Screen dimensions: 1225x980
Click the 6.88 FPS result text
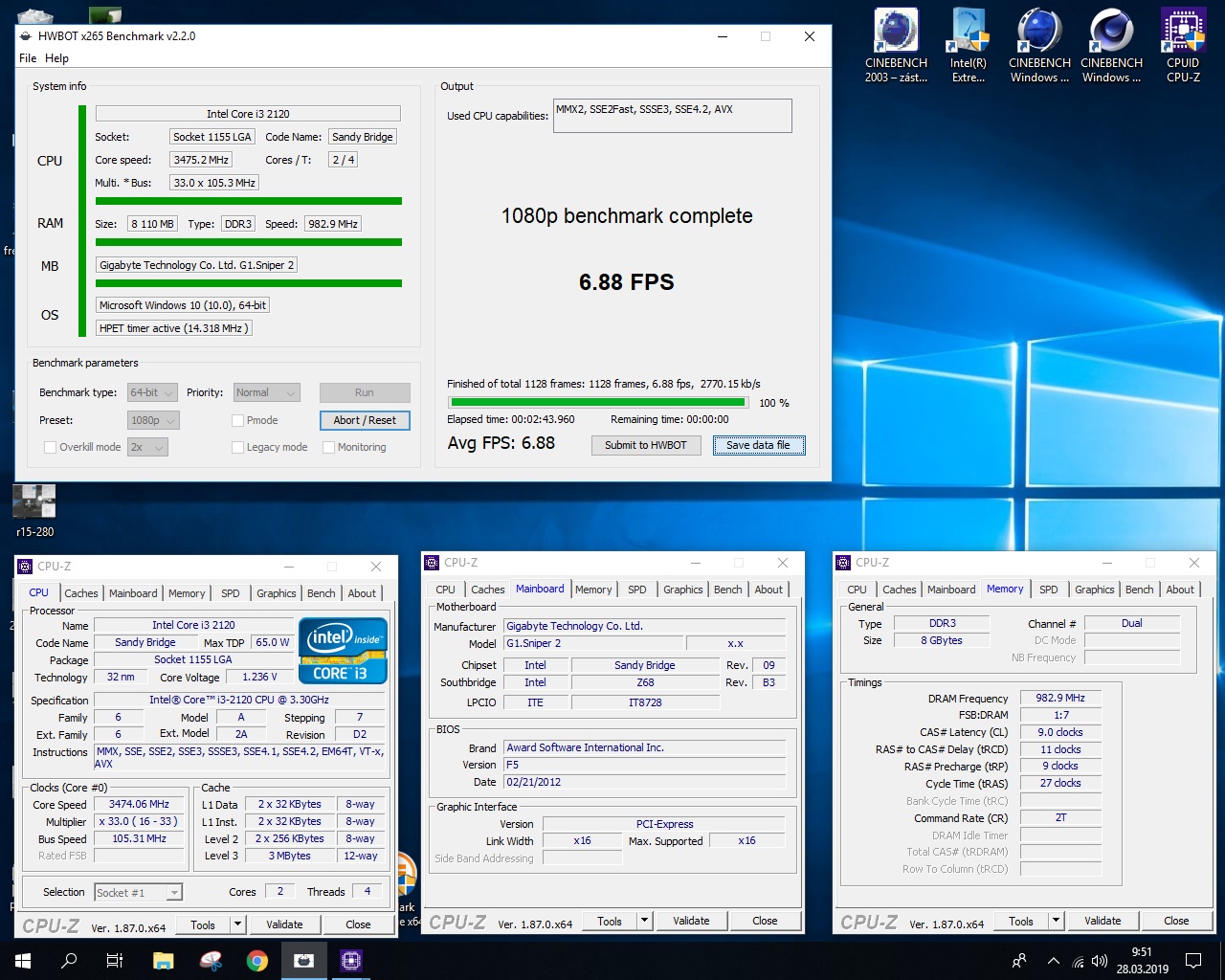(627, 282)
